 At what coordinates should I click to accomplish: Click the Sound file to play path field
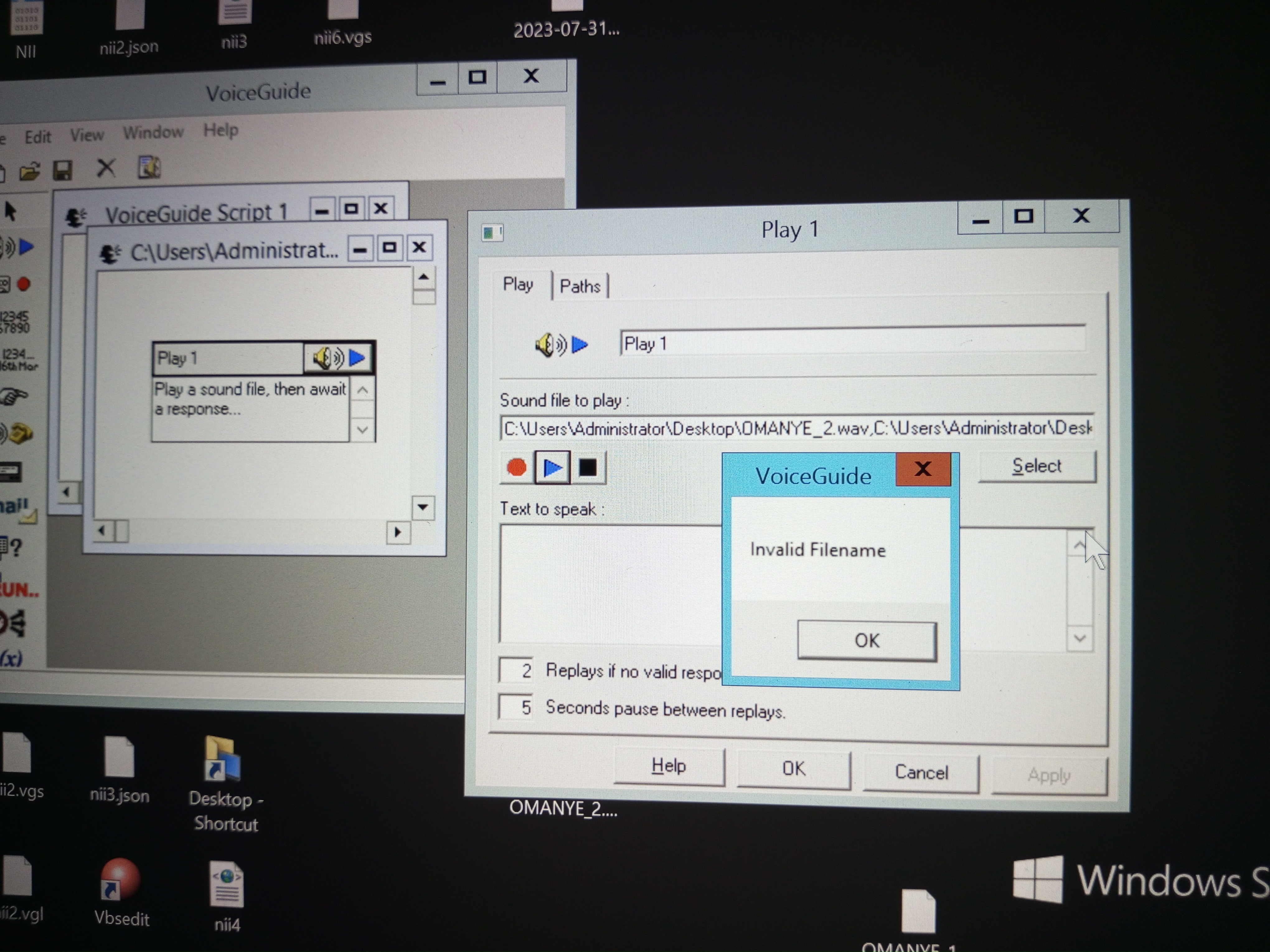(x=797, y=428)
